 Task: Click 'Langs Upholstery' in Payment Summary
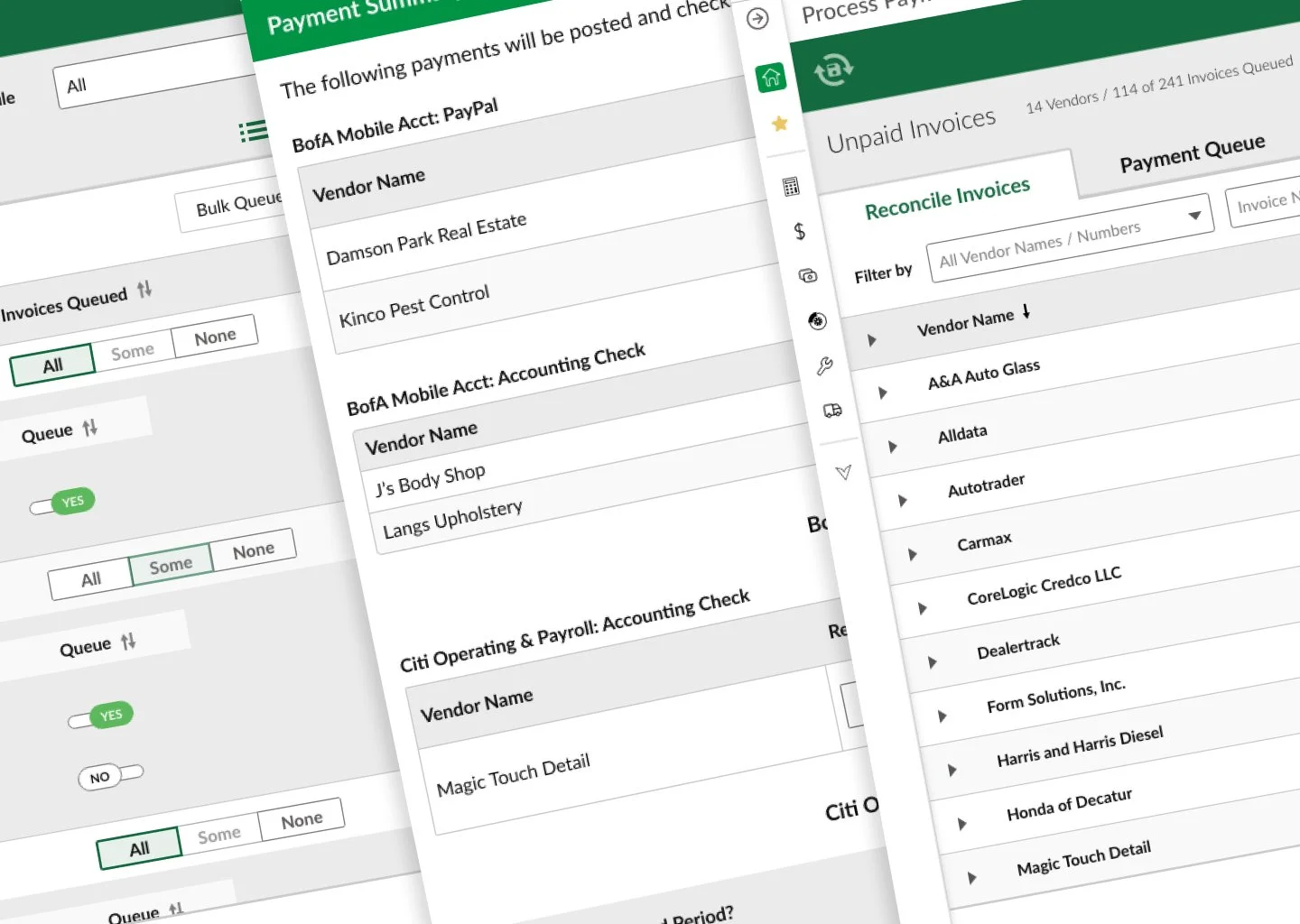[452, 520]
